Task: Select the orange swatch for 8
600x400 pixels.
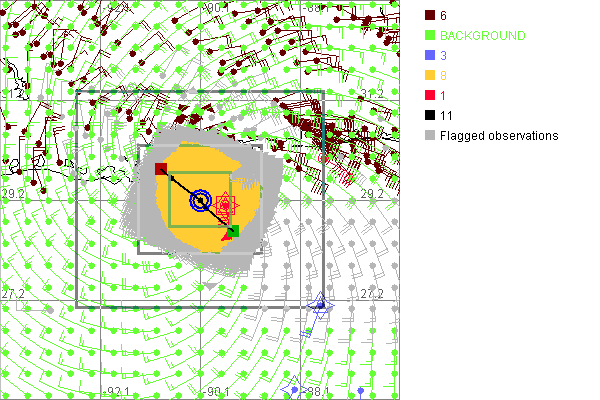Action: click(x=429, y=75)
